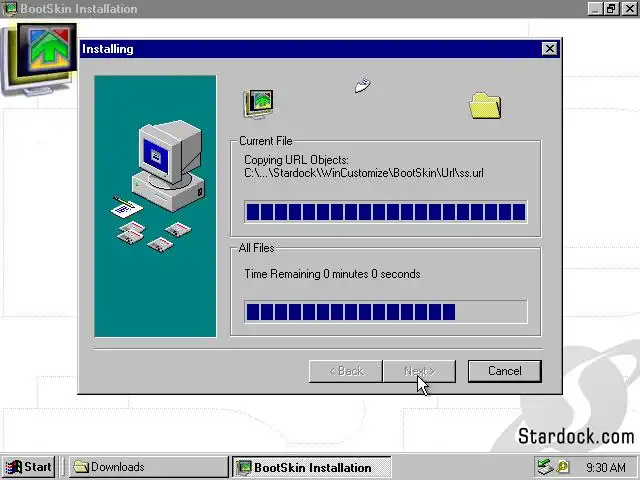Click the All Files progress bar

point(386,312)
